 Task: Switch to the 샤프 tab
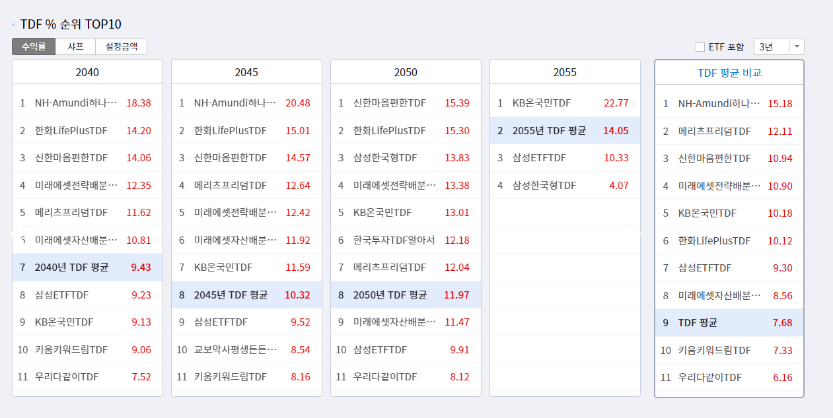click(x=75, y=46)
